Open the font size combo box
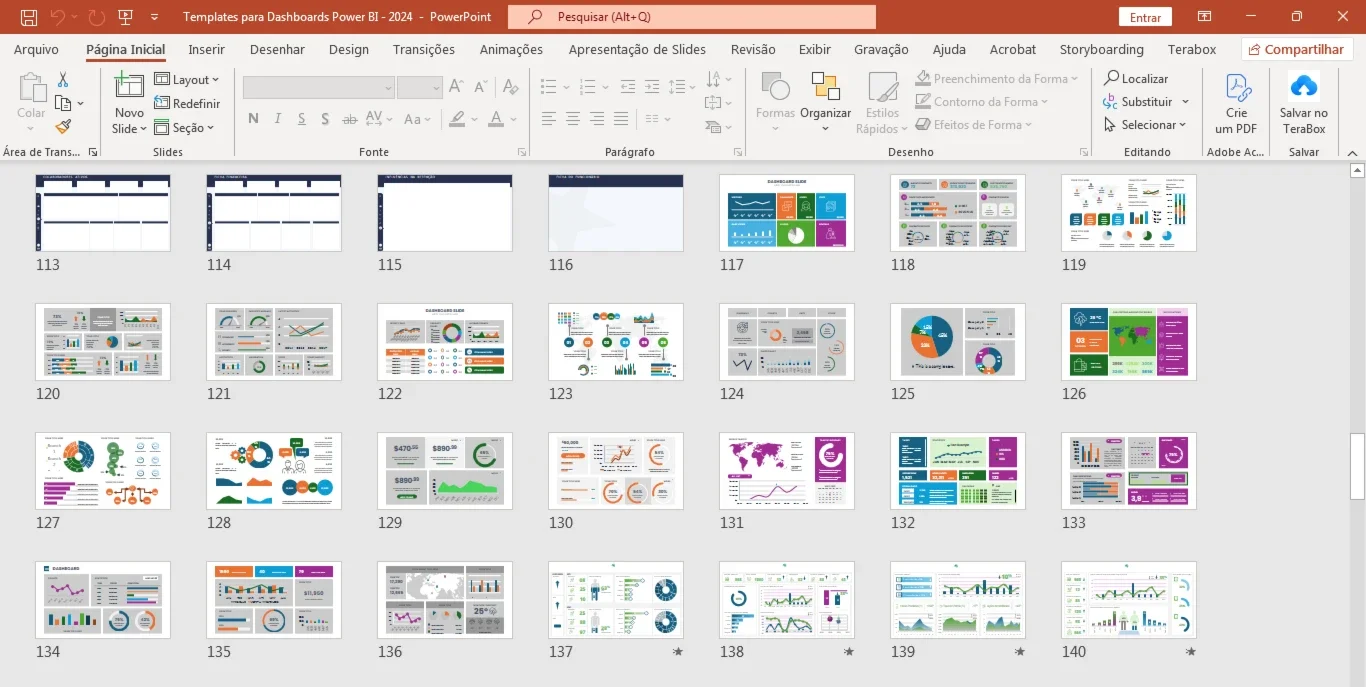 (419, 88)
